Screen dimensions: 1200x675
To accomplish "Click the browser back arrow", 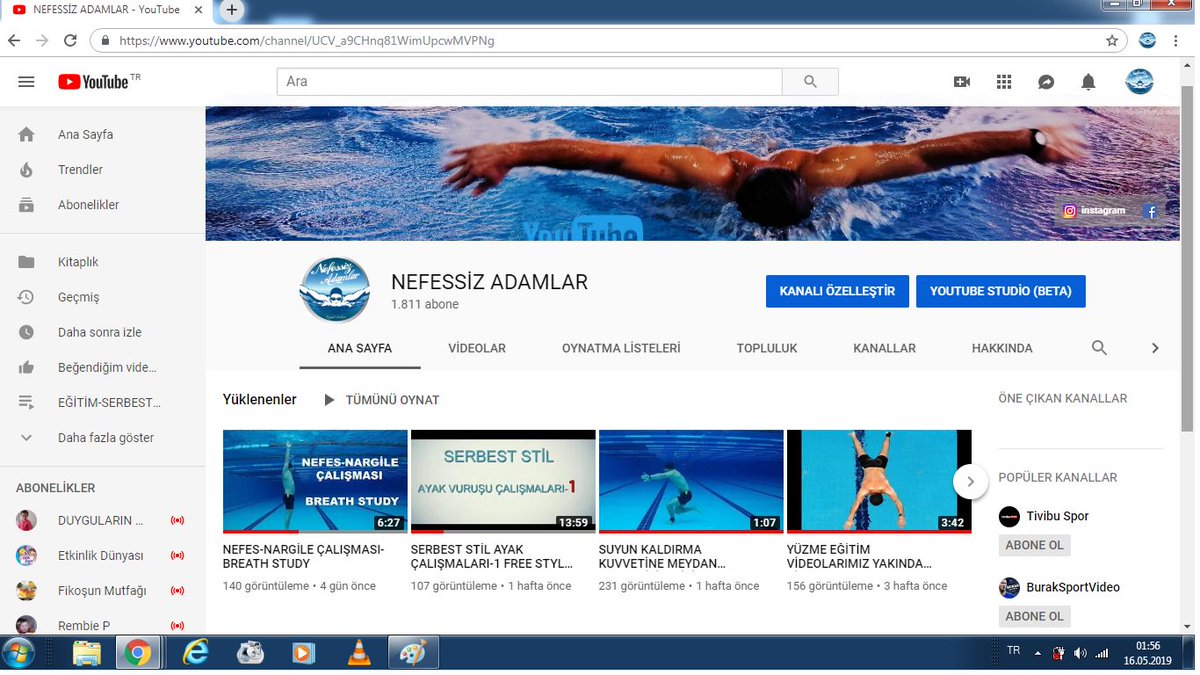I will click(x=14, y=41).
